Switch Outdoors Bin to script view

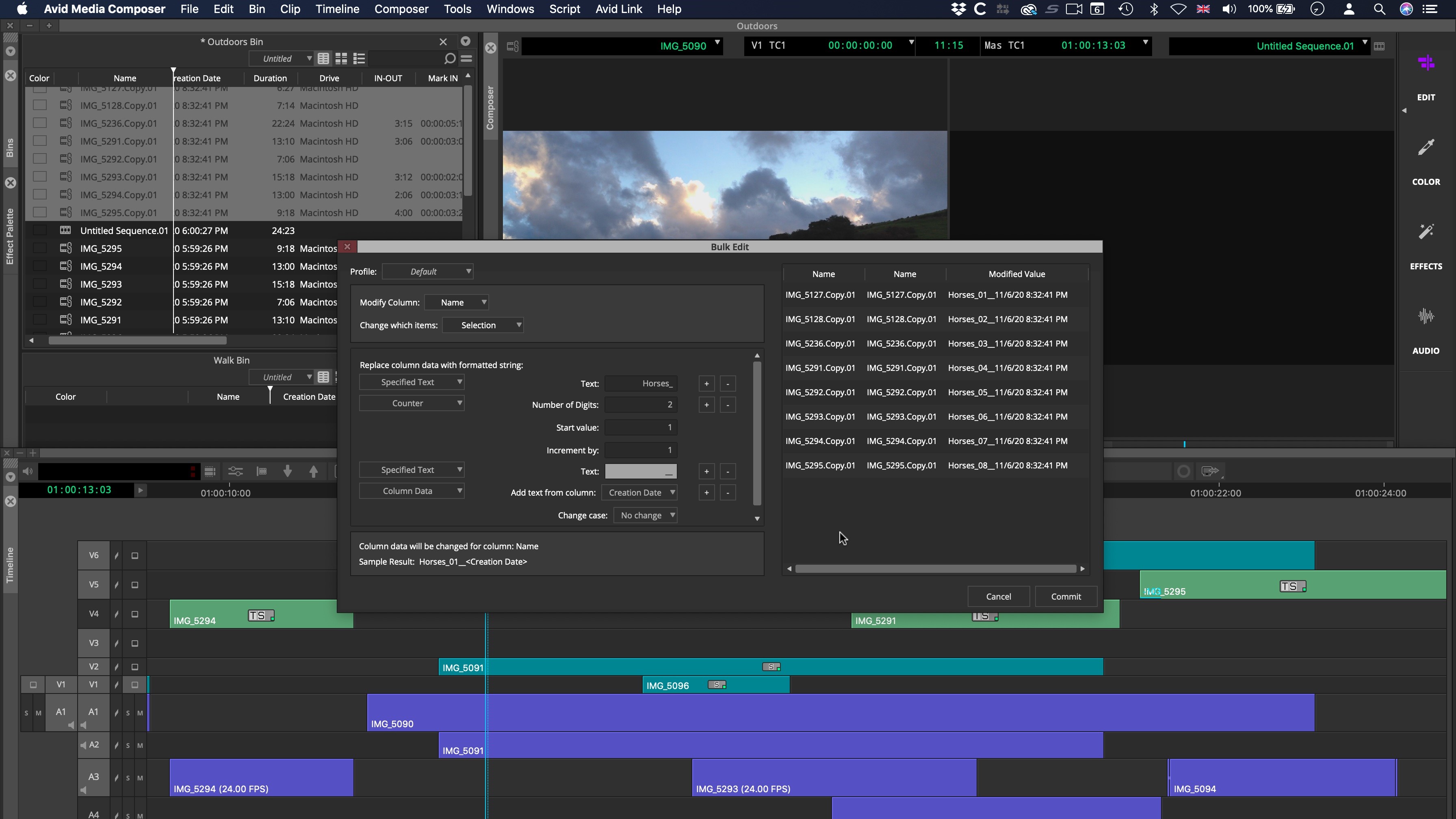(x=359, y=58)
